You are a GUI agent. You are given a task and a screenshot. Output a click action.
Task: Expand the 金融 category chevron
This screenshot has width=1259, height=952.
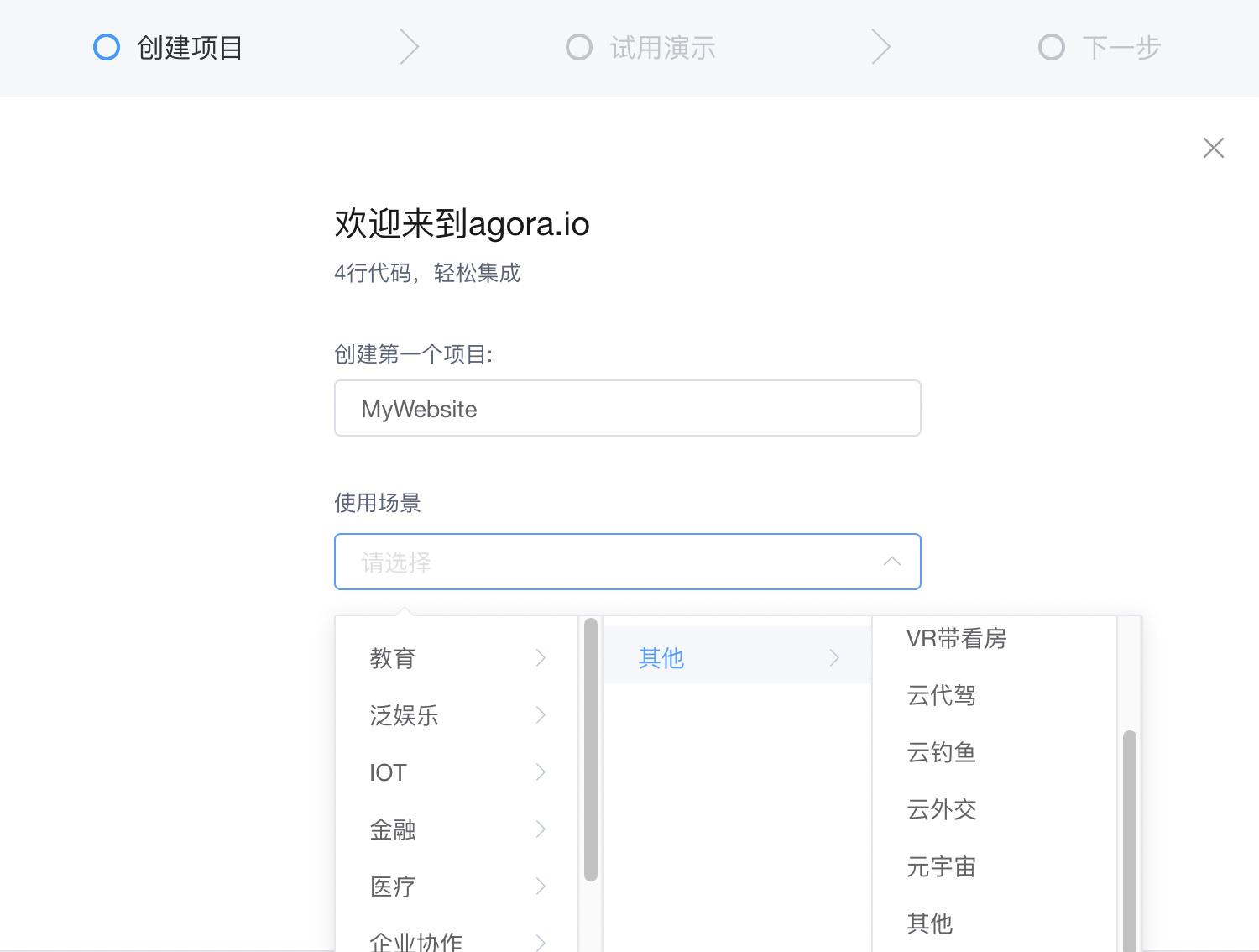541,829
